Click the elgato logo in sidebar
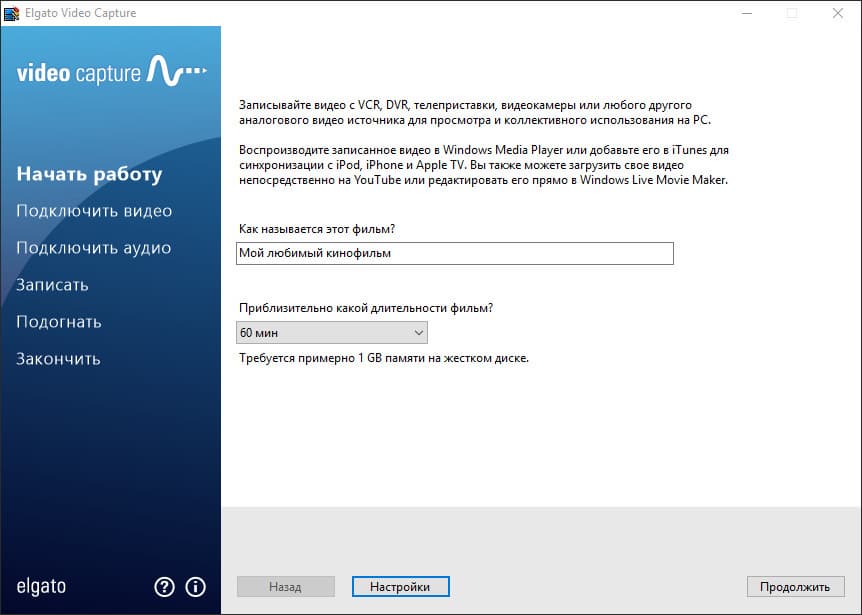 (41, 586)
